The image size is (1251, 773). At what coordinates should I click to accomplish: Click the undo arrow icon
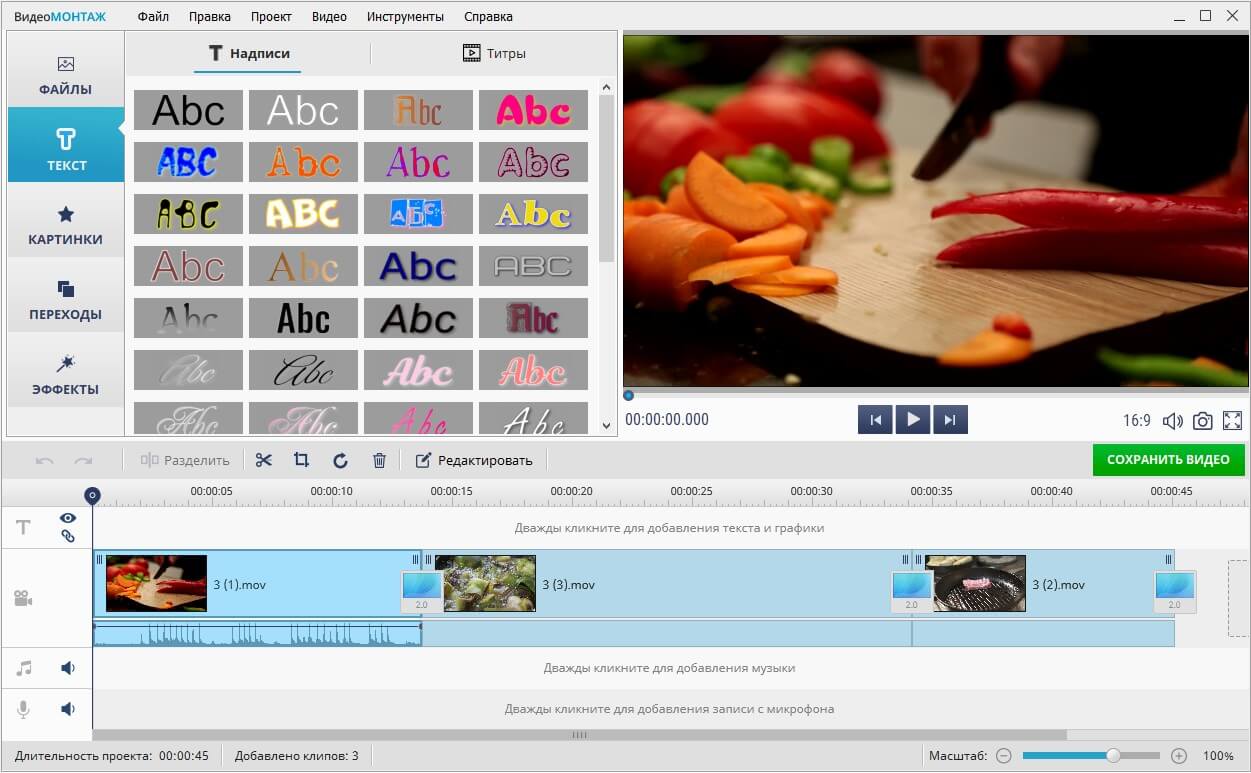click(44, 460)
